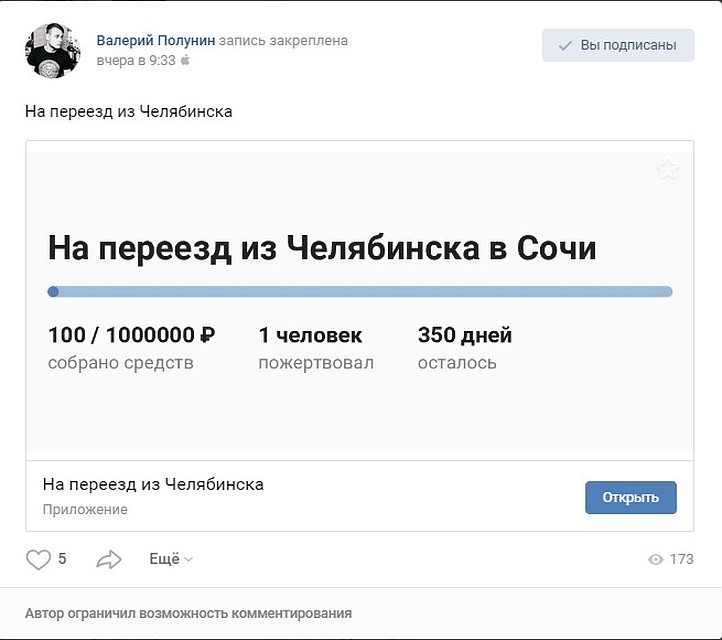Click the chevron next to Ещё
722x640 pixels.
click(189, 560)
